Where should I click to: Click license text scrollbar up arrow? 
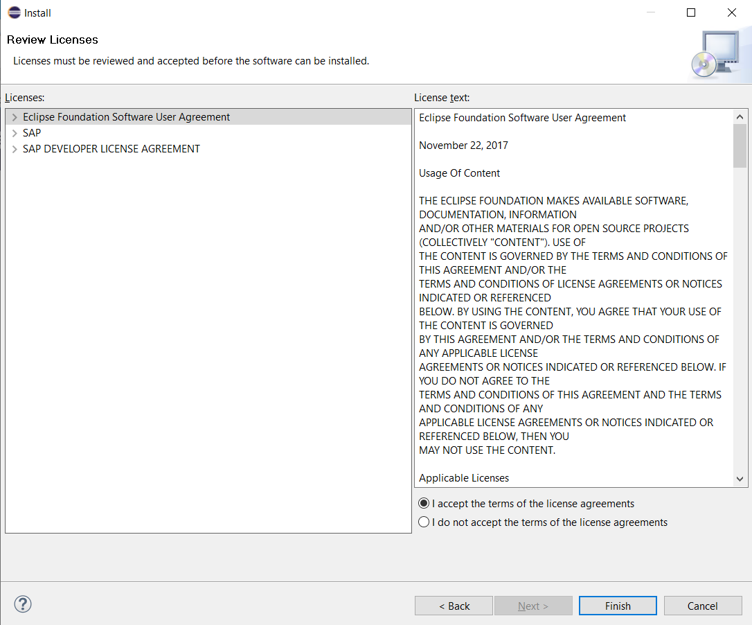click(740, 117)
